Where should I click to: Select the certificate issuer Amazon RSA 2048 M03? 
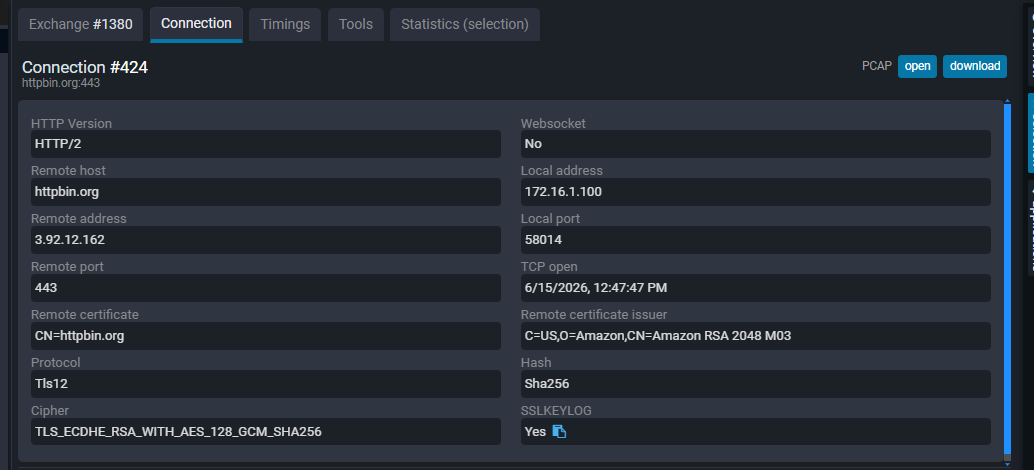[756, 336]
